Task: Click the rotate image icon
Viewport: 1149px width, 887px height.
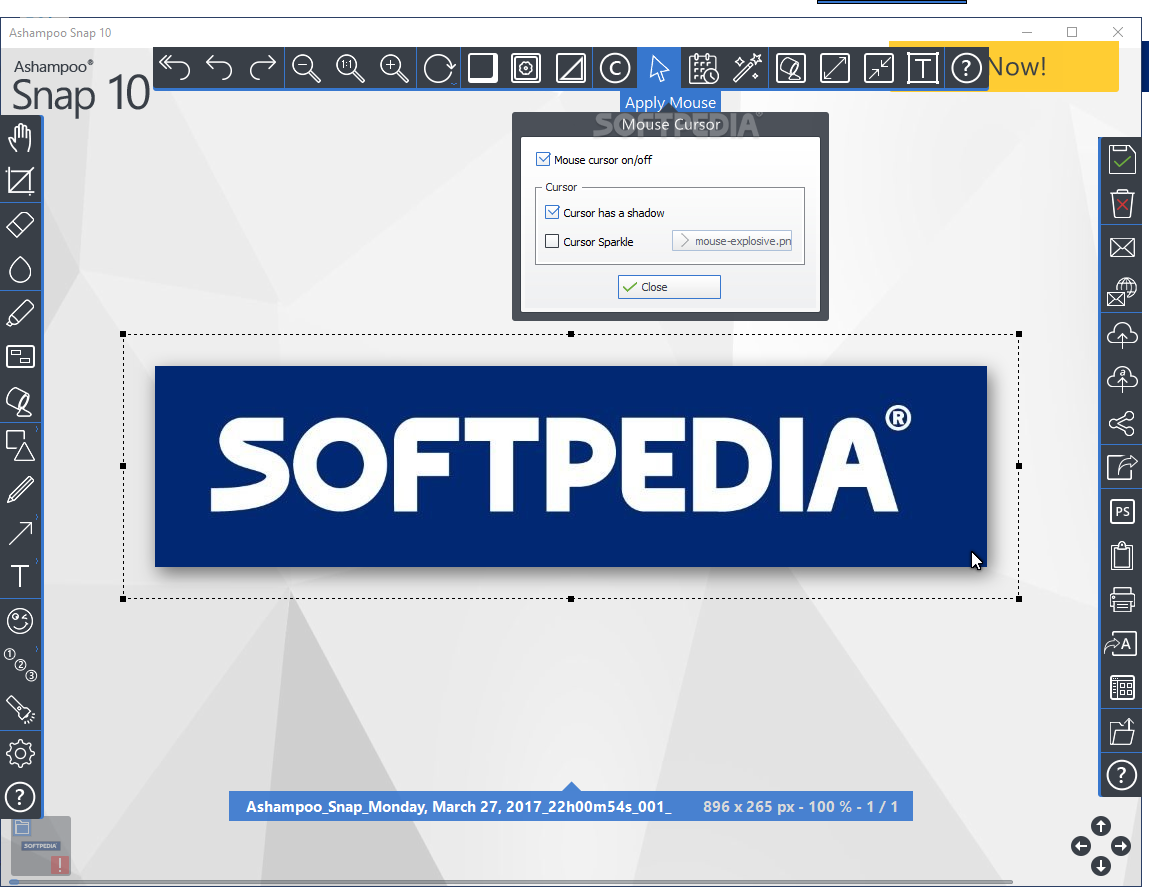Action: click(x=439, y=68)
